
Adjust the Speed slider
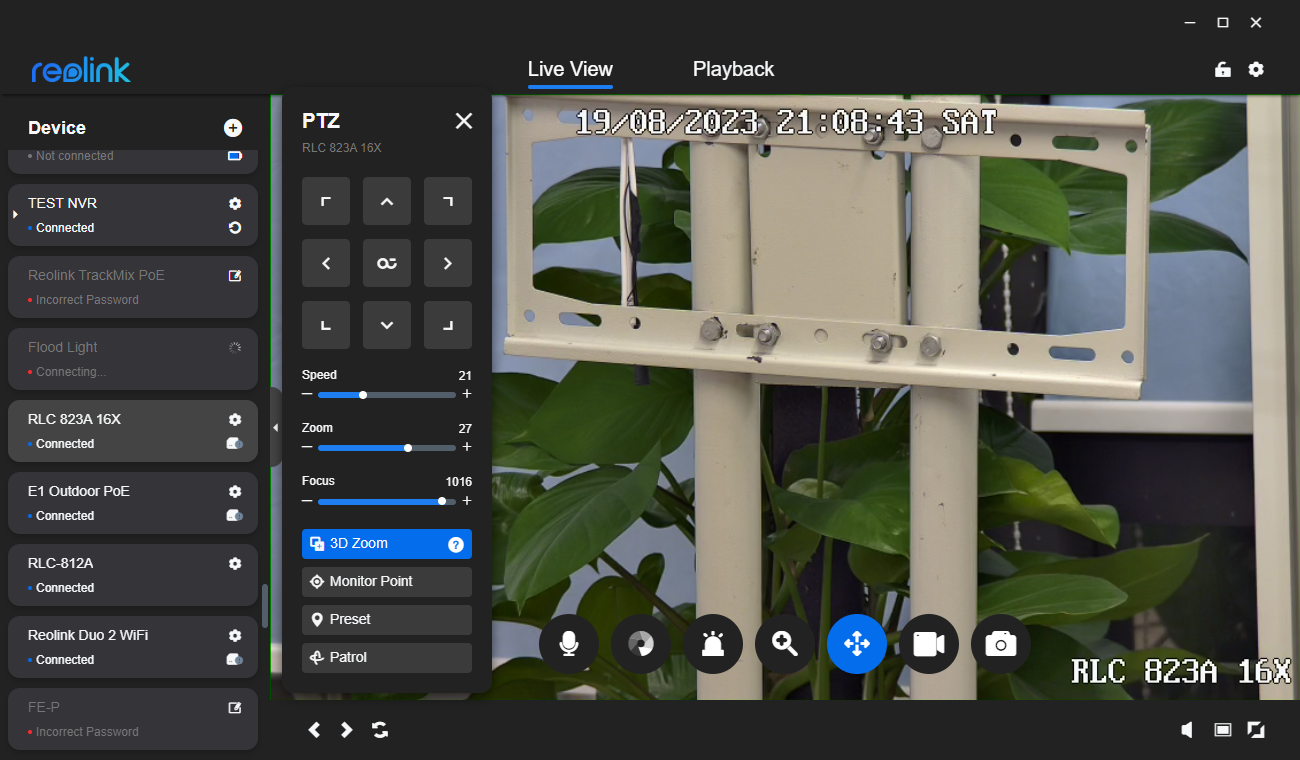(x=387, y=395)
